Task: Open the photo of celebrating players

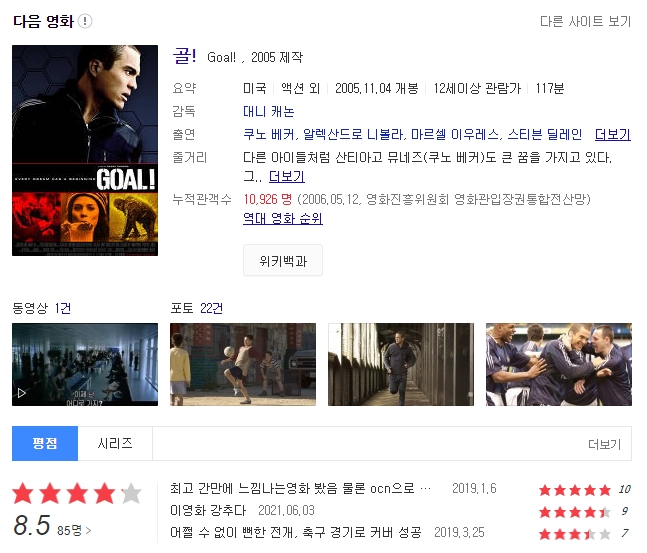Action: 559,364
